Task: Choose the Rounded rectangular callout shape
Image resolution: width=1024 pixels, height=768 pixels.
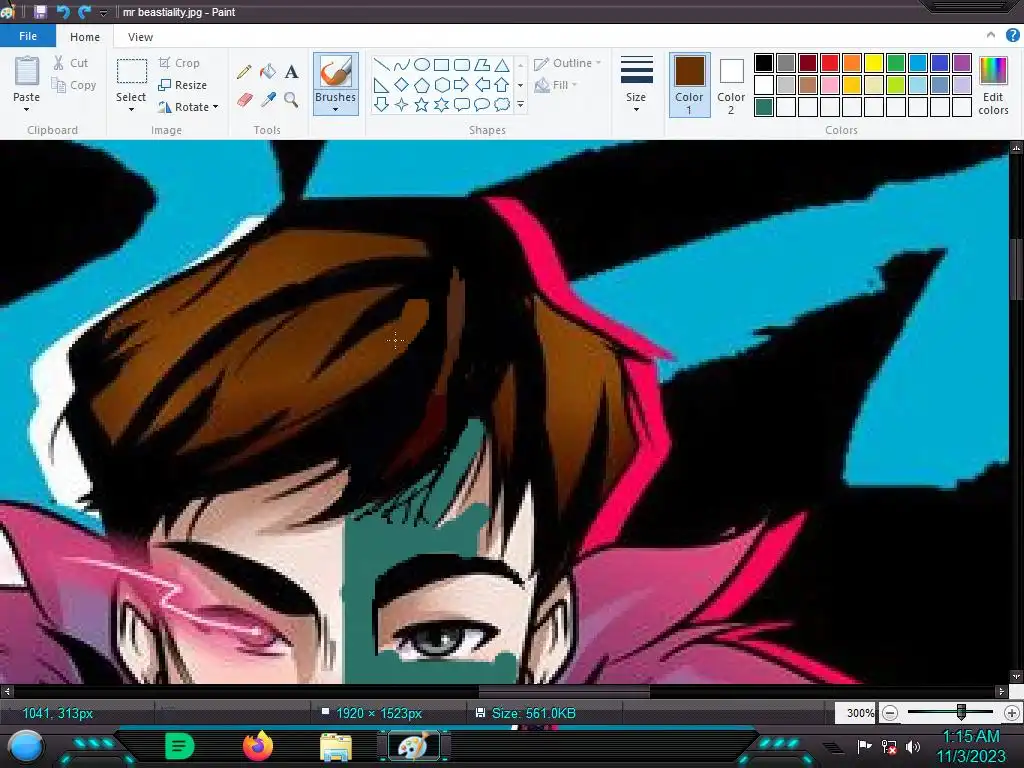Action: (x=462, y=104)
